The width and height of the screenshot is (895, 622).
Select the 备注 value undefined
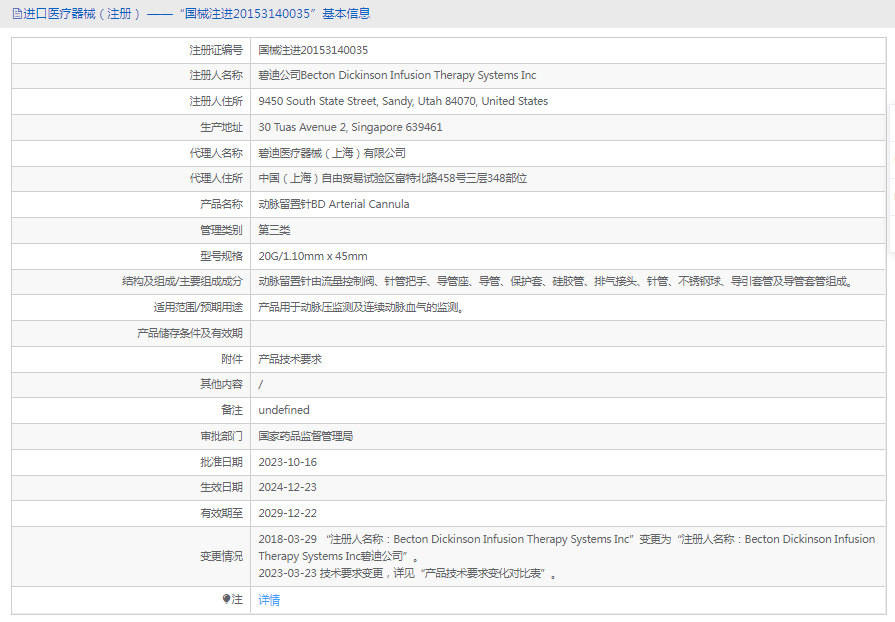pyautogui.click(x=284, y=410)
